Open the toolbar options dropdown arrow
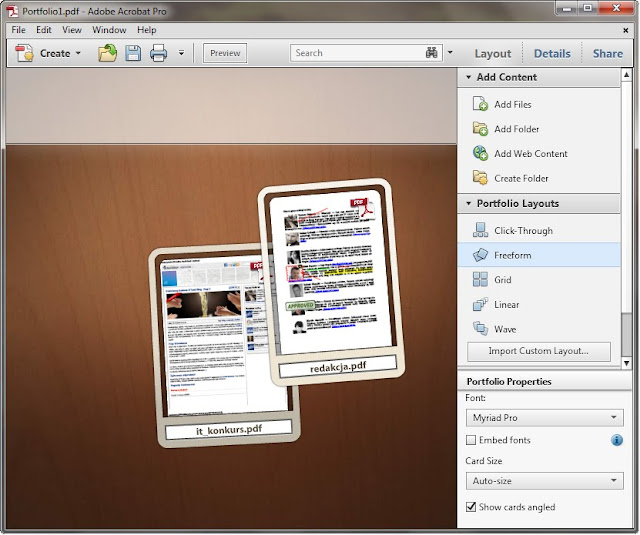This screenshot has width=640, height=535. click(181, 53)
